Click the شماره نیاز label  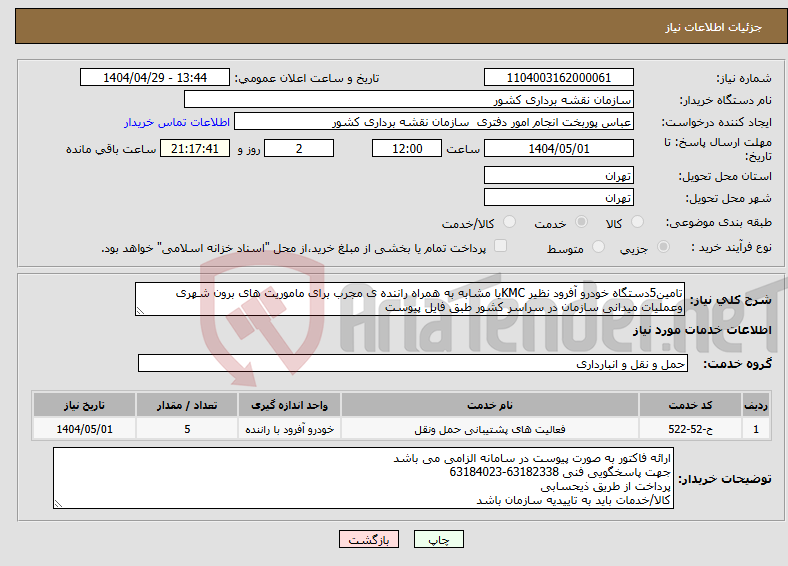[744, 78]
